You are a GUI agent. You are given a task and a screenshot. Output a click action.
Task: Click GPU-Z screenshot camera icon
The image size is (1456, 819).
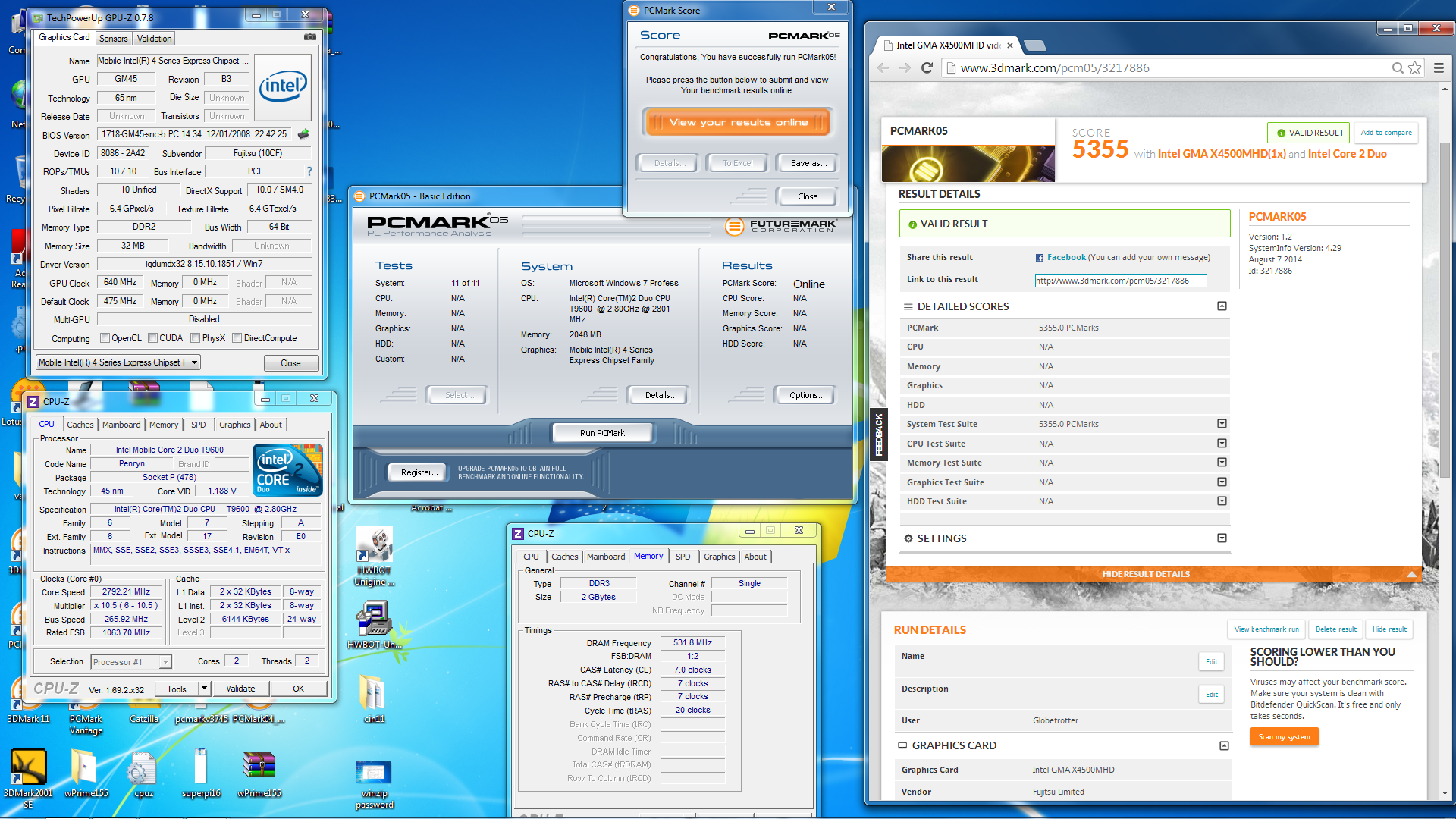point(309,36)
